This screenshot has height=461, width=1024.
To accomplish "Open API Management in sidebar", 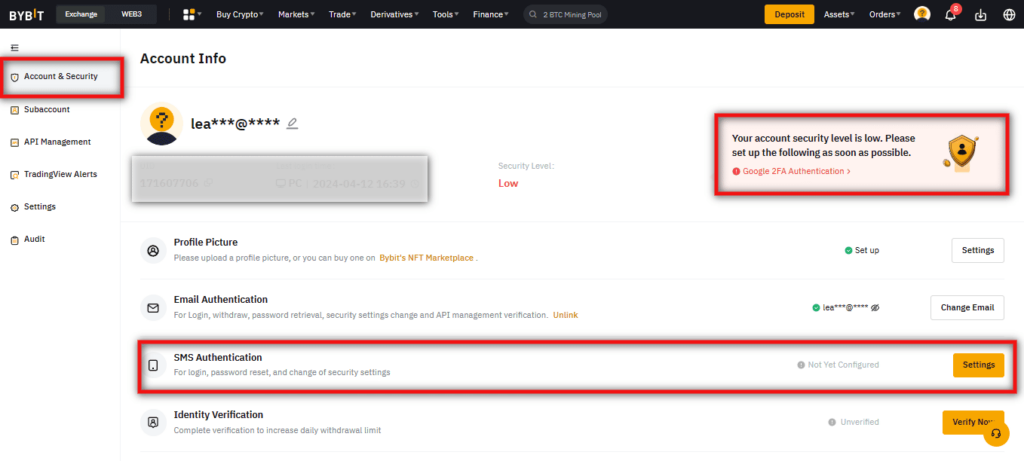I will [x=57, y=142].
